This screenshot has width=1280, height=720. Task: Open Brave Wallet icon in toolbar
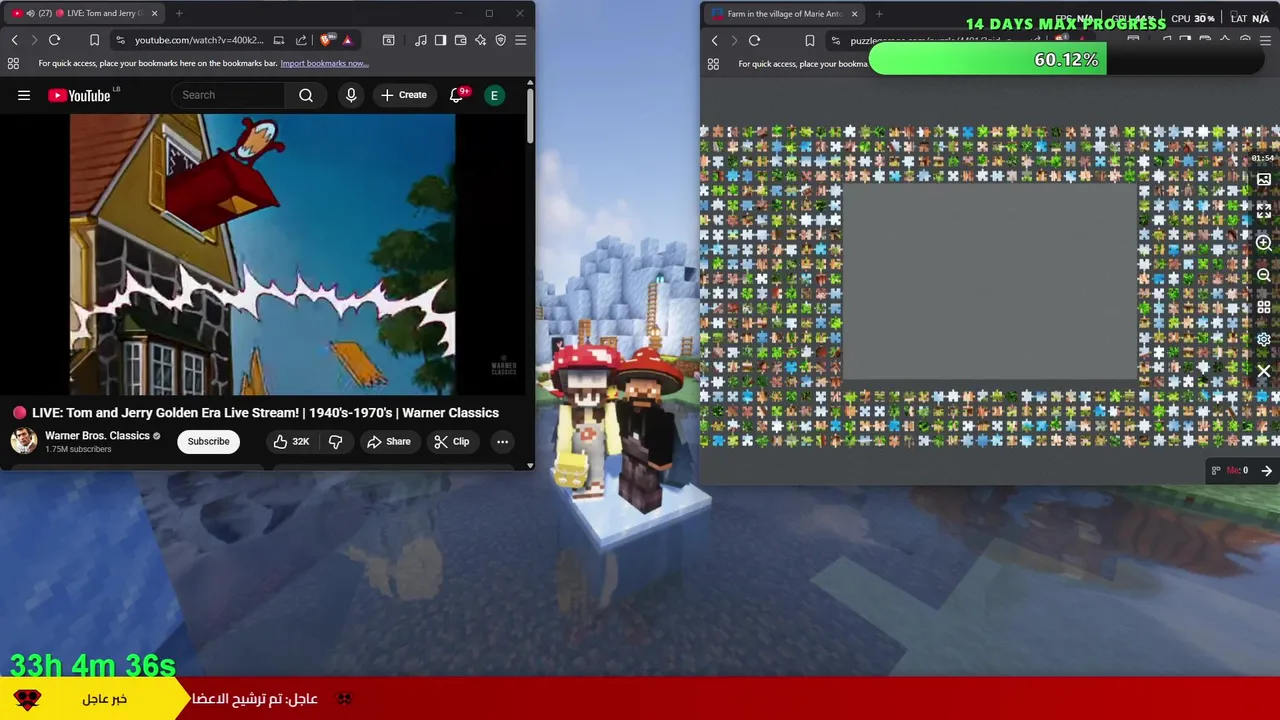click(x=461, y=40)
